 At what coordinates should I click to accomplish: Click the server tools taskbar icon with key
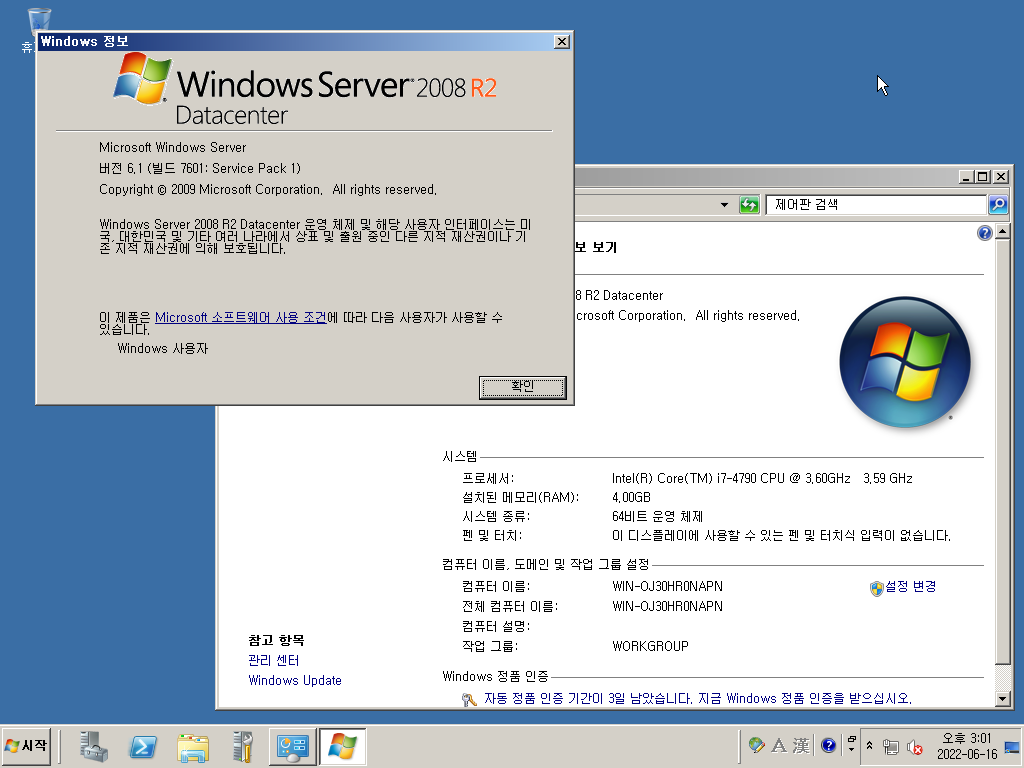coord(242,746)
